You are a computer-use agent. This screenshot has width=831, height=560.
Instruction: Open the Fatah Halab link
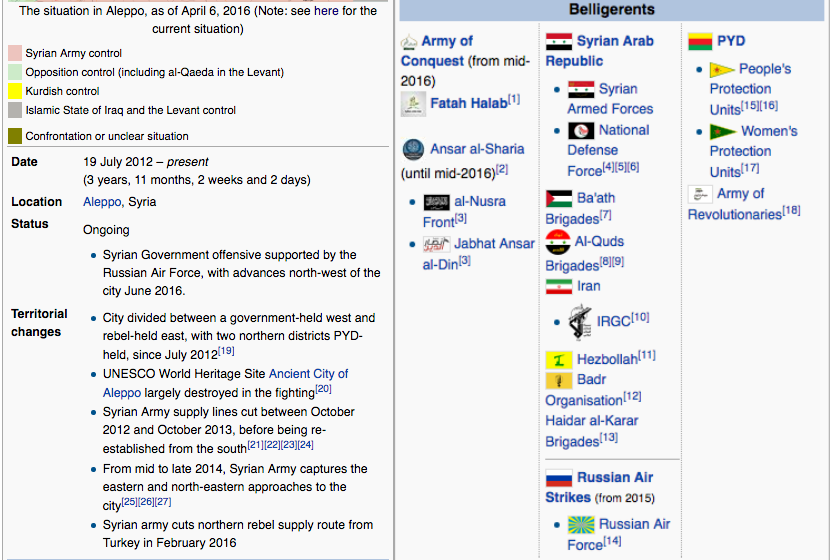pyautogui.click(x=469, y=103)
